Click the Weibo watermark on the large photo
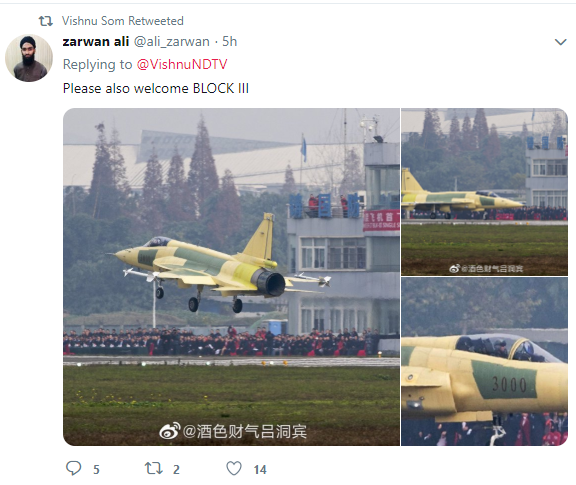 pyautogui.click(x=233, y=431)
